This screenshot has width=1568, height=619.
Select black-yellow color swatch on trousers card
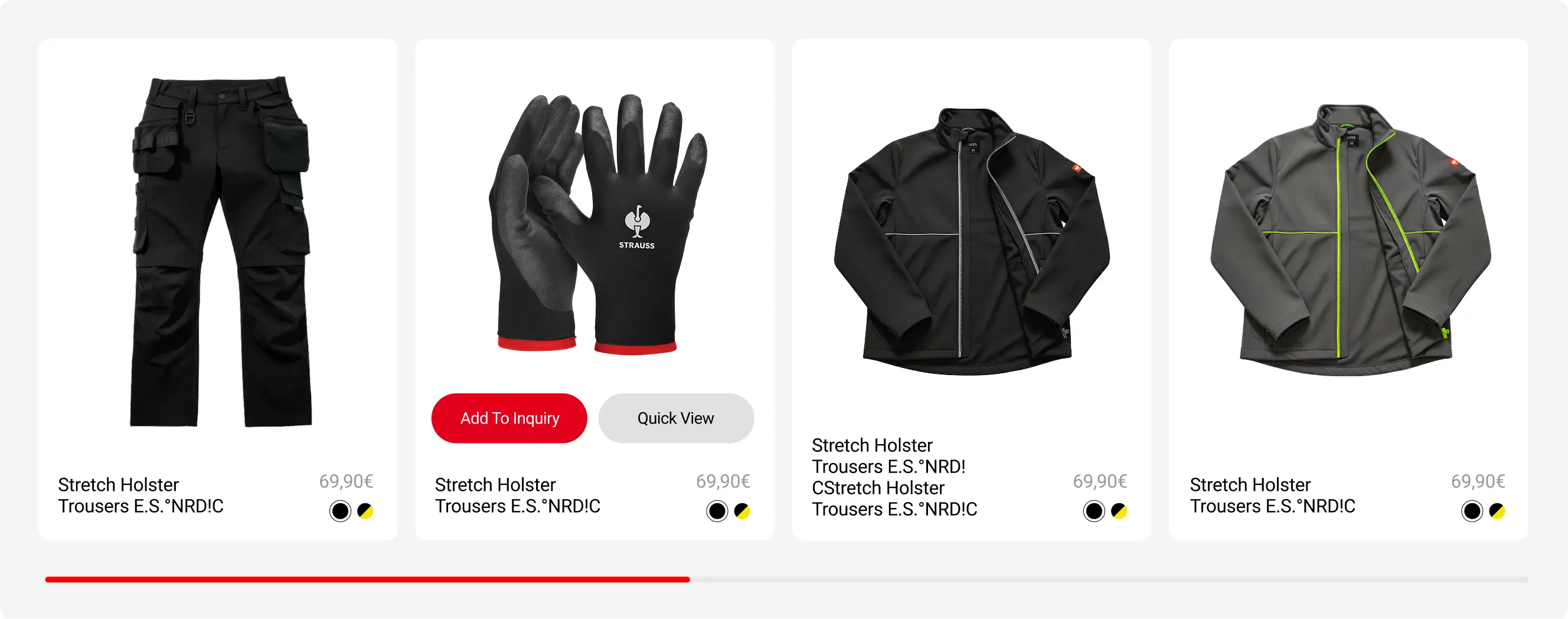[365, 510]
